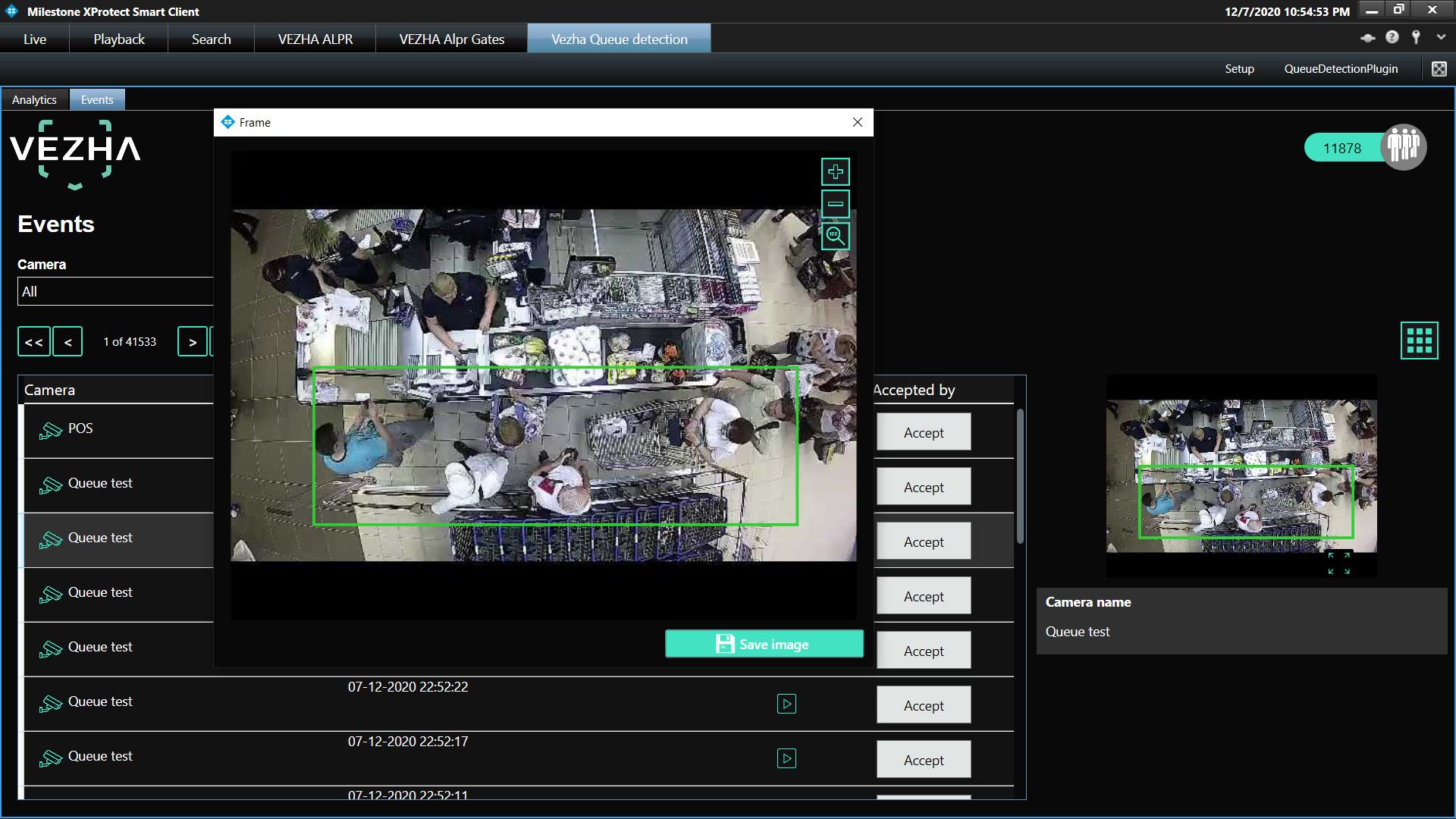Accept the 22:52:22 Queue test event

point(924,705)
